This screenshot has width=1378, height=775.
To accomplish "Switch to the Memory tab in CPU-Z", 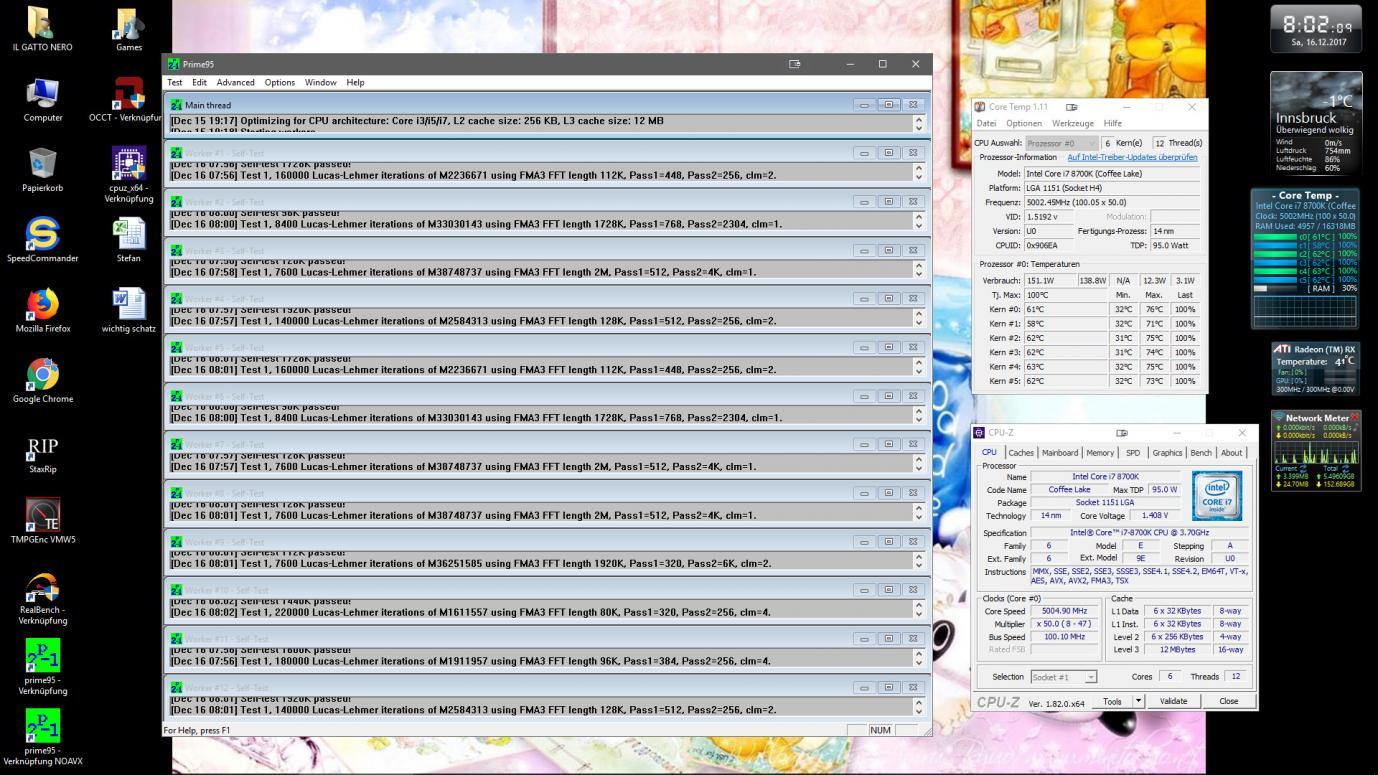I will coord(1100,453).
